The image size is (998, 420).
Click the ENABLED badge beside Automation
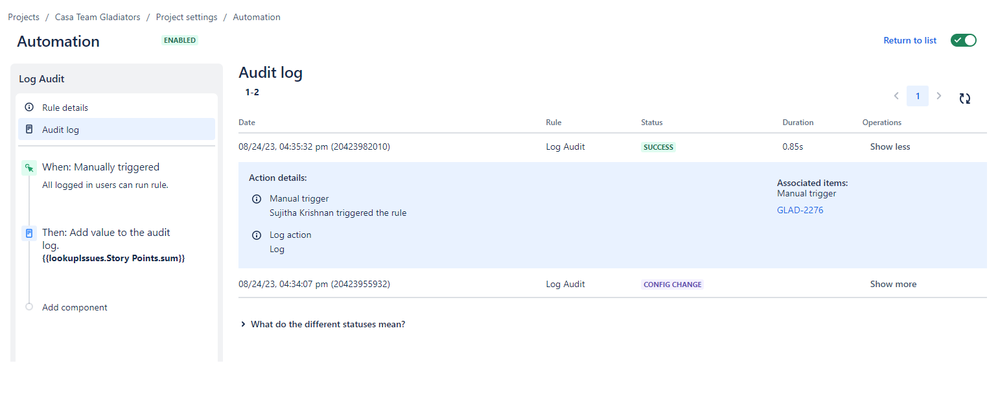180,40
